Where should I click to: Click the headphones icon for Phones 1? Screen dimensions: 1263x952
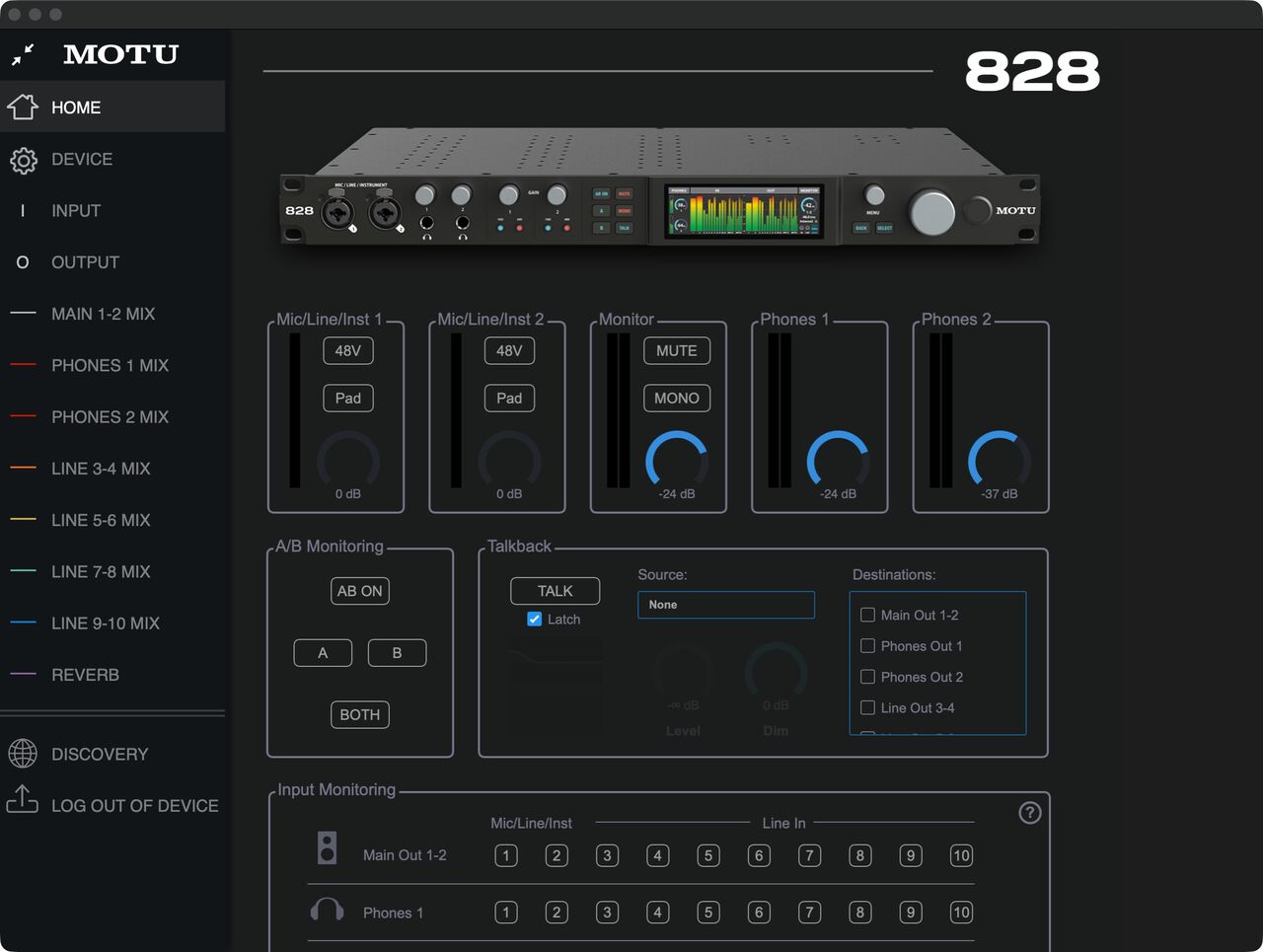pos(328,910)
